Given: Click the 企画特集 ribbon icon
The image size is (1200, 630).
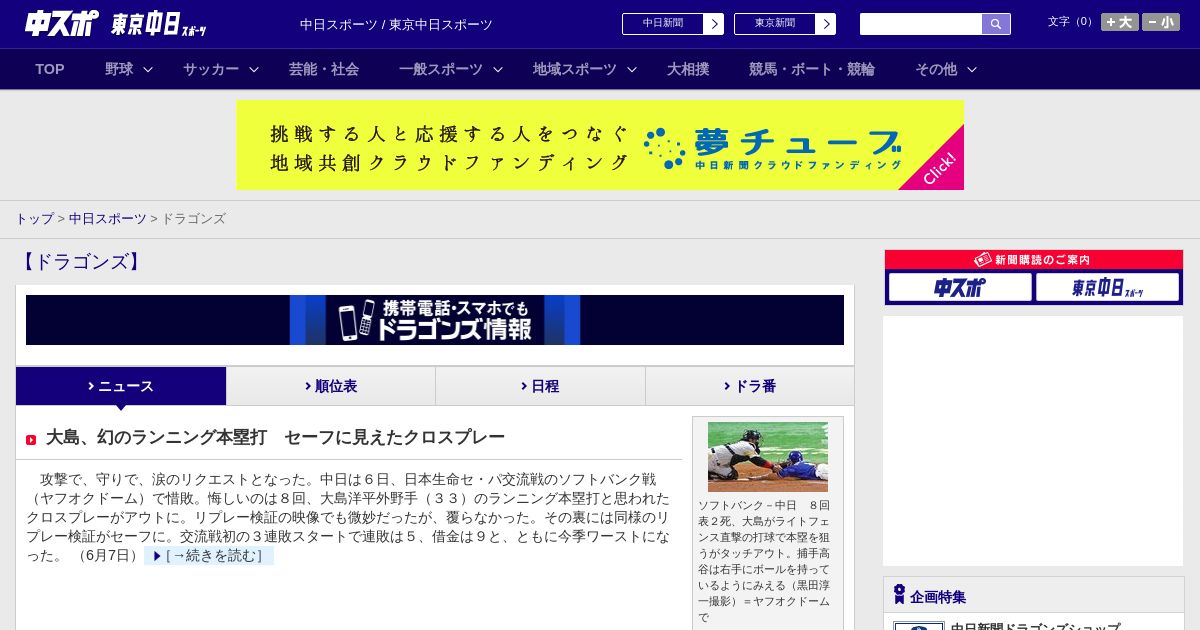Looking at the screenshot, I should coord(899,595).
